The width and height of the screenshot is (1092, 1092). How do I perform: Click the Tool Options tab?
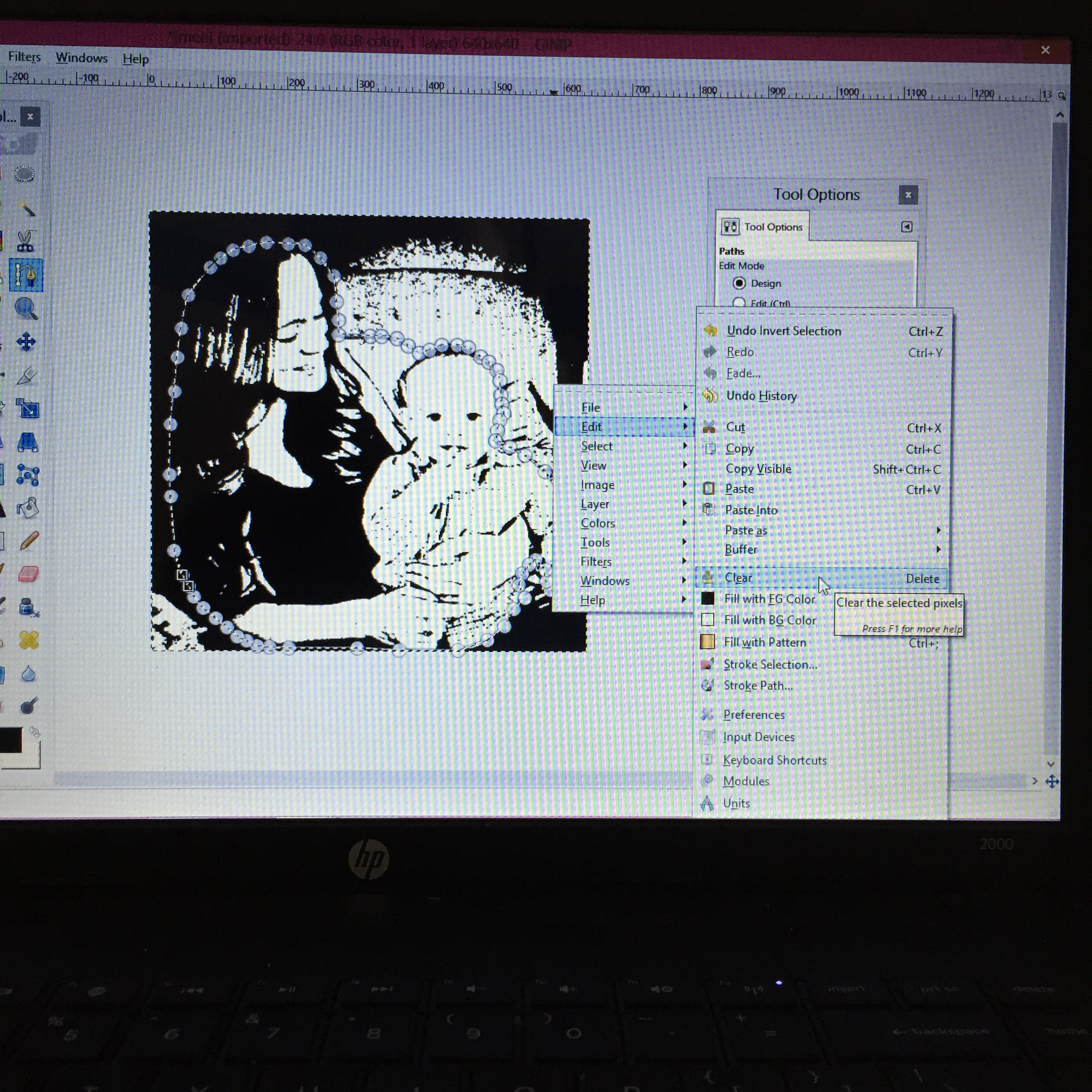(x=762, y=227)
